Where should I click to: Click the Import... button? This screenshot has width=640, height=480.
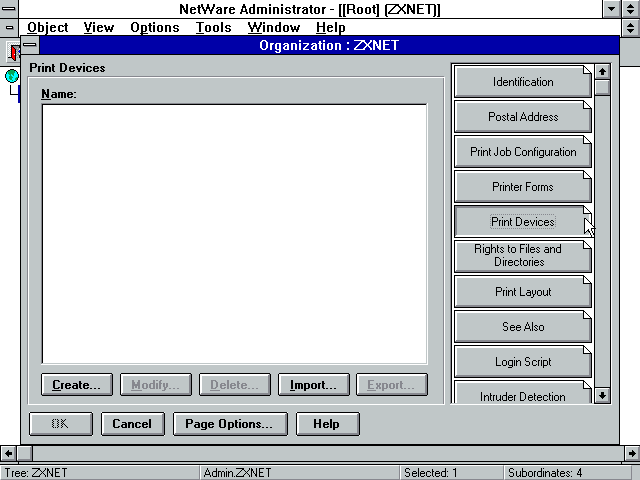click(x=313, y=384)
